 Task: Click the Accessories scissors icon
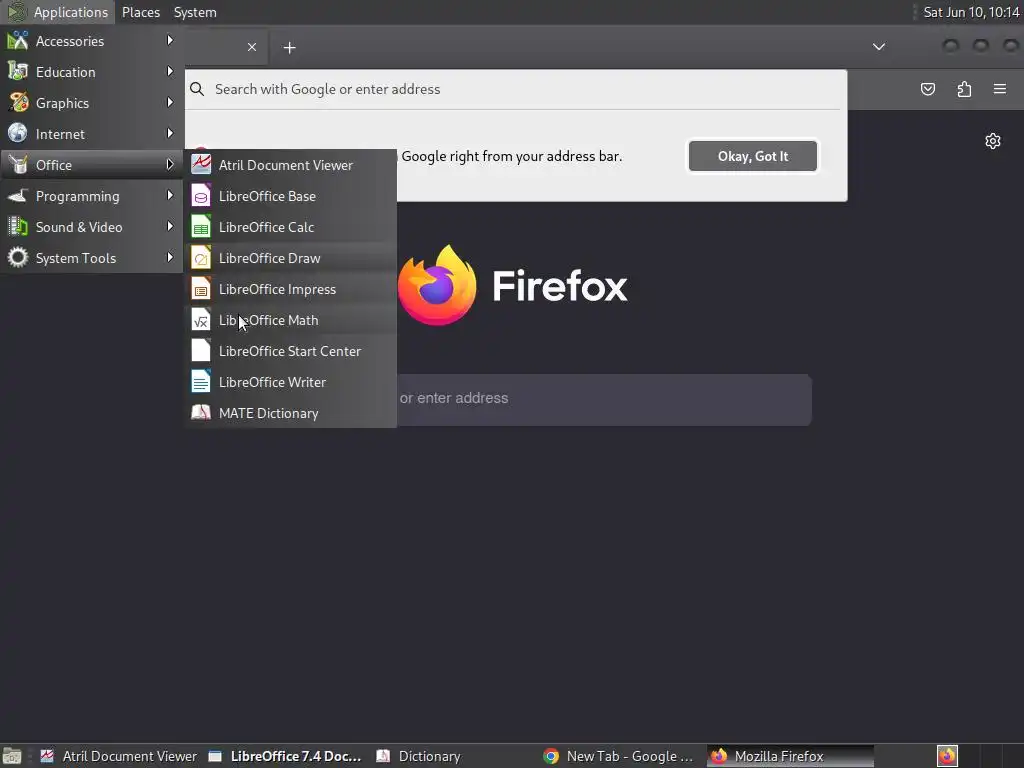[x=18, y=40]
